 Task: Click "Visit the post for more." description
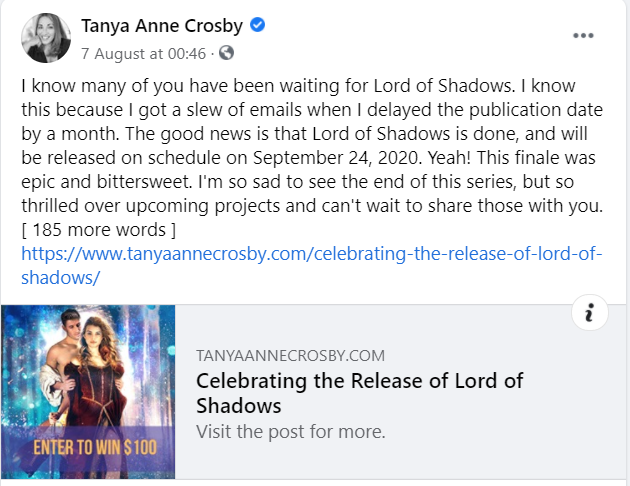(290, 432)
